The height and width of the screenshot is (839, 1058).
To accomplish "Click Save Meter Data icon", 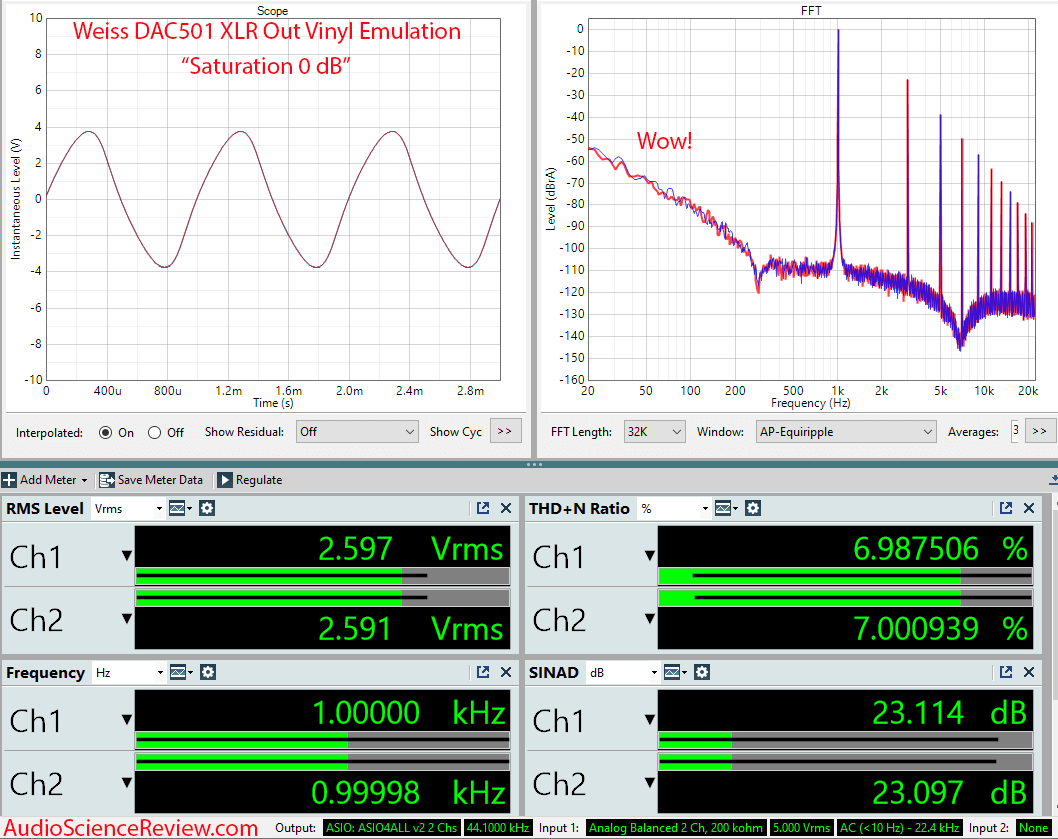I will [x=107, y=480].
